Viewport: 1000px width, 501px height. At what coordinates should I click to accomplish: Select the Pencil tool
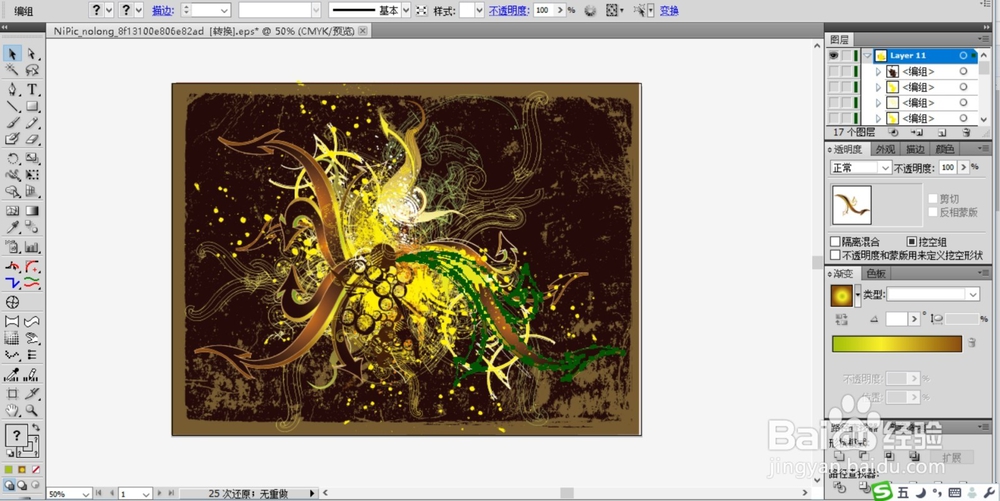pos(32,122)
